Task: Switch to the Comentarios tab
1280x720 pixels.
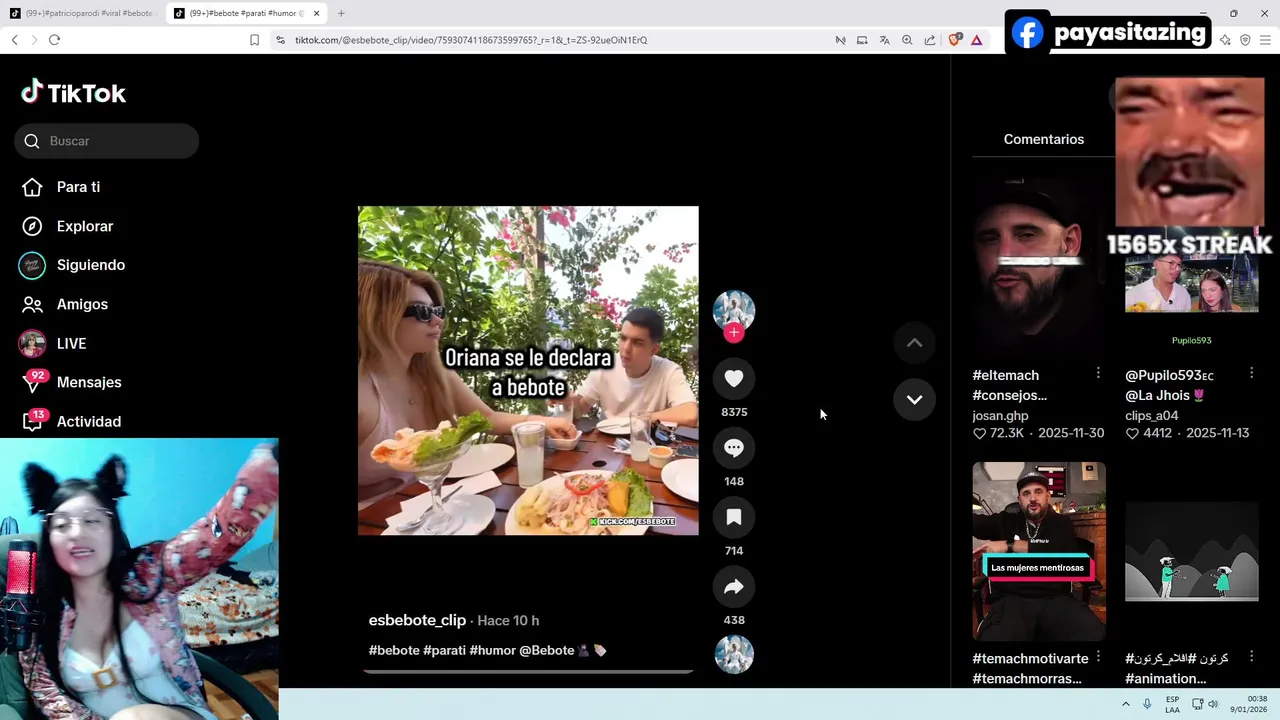Action: tap(1043, 139)
